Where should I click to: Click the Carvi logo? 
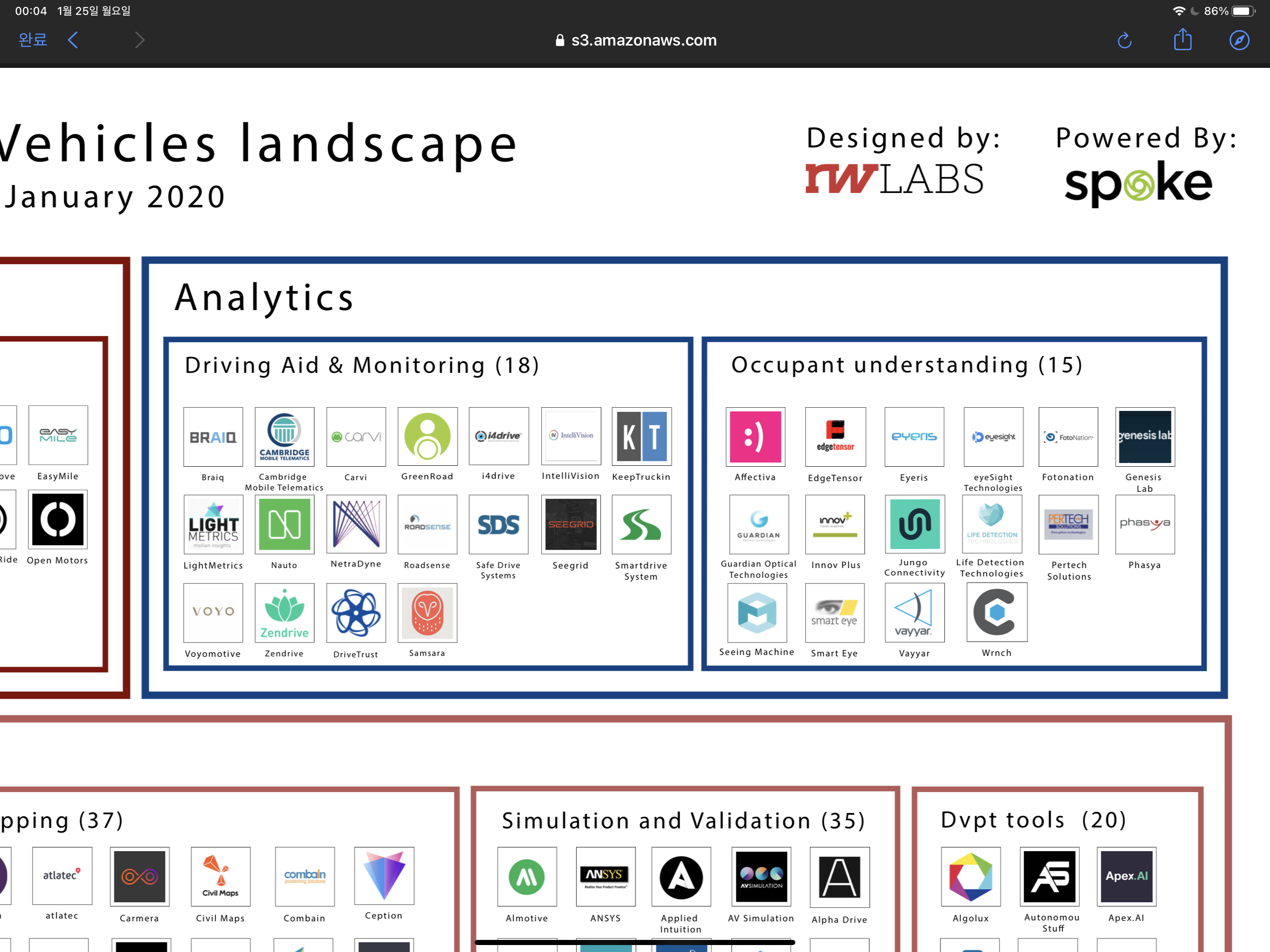pyautogui.click(x=356, y=436)
